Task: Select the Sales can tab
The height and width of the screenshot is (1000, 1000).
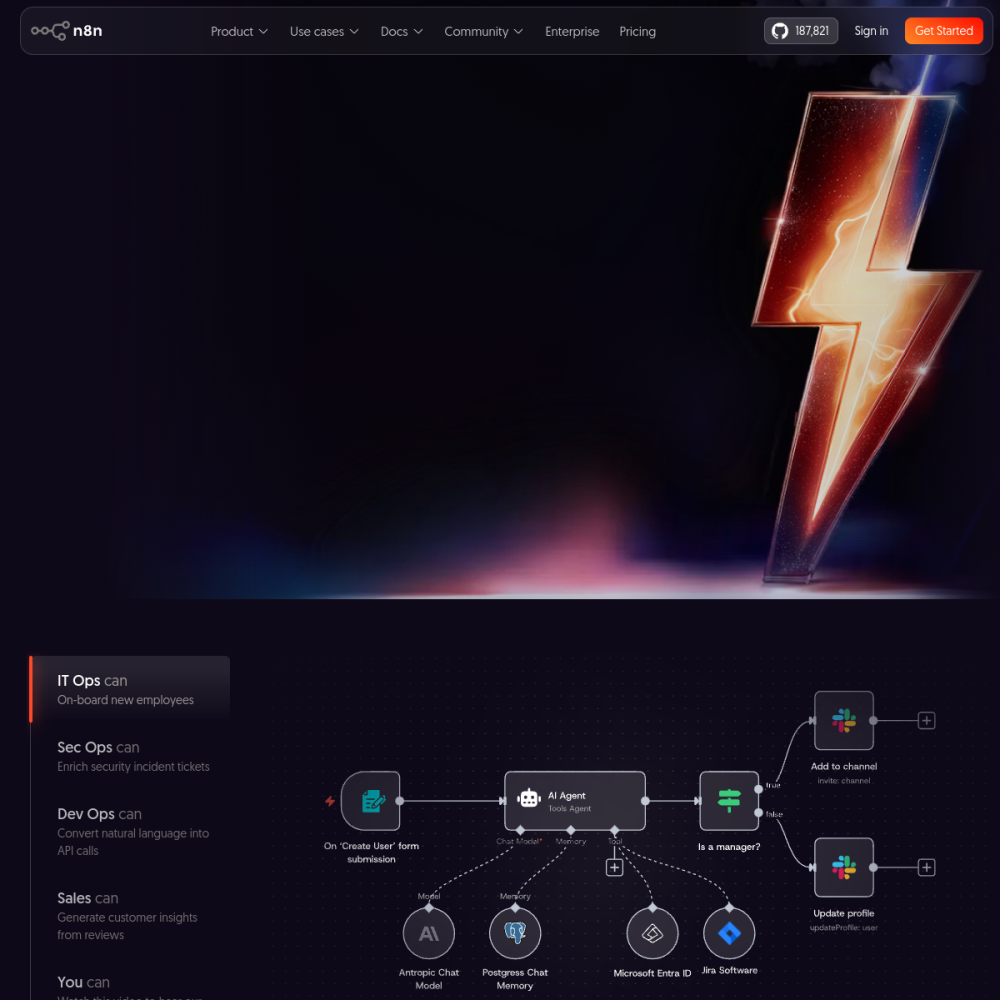Action: [x=130, y=915]
